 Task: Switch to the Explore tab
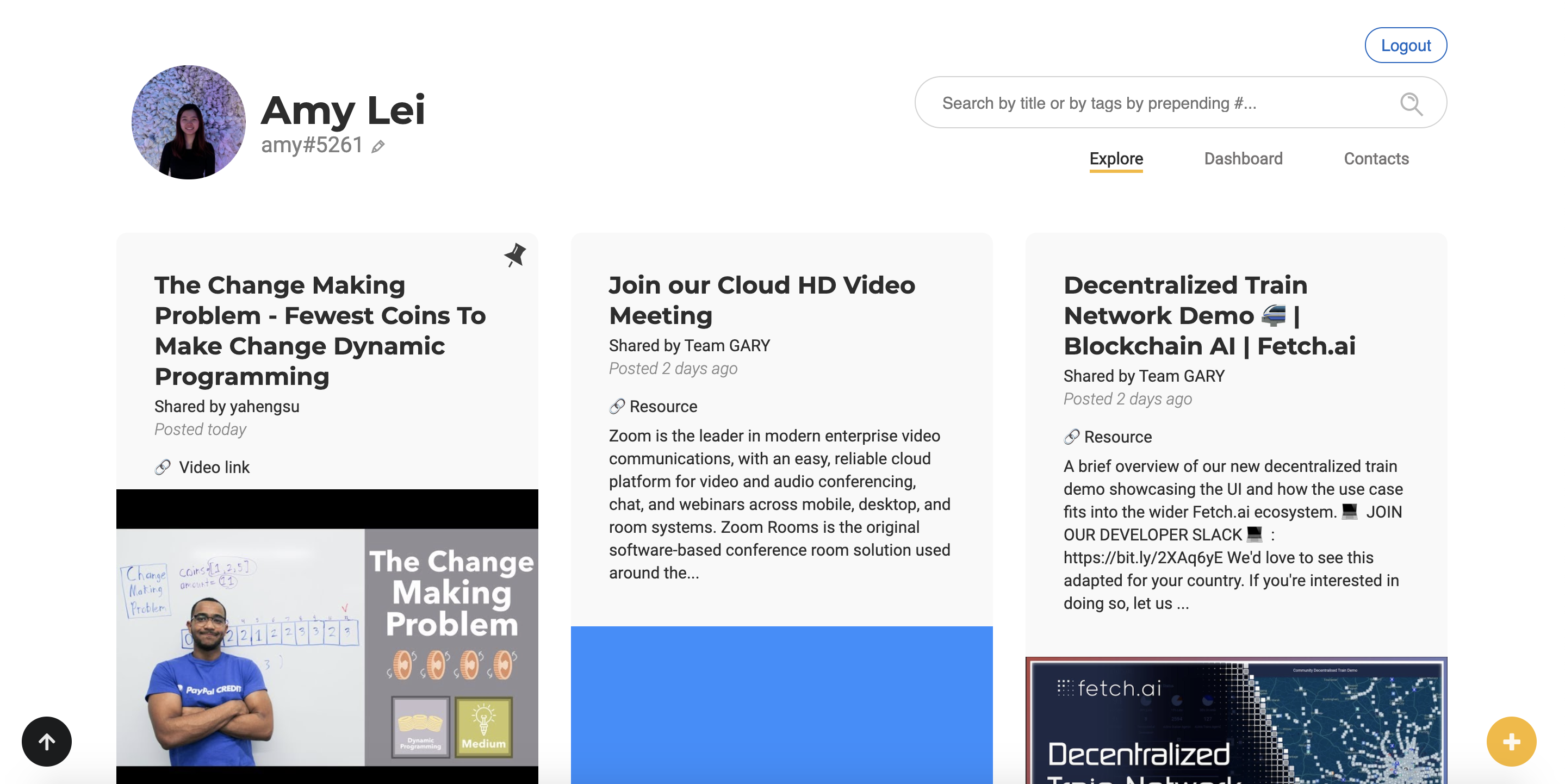pyautogui.click(x=1115, y=159)
